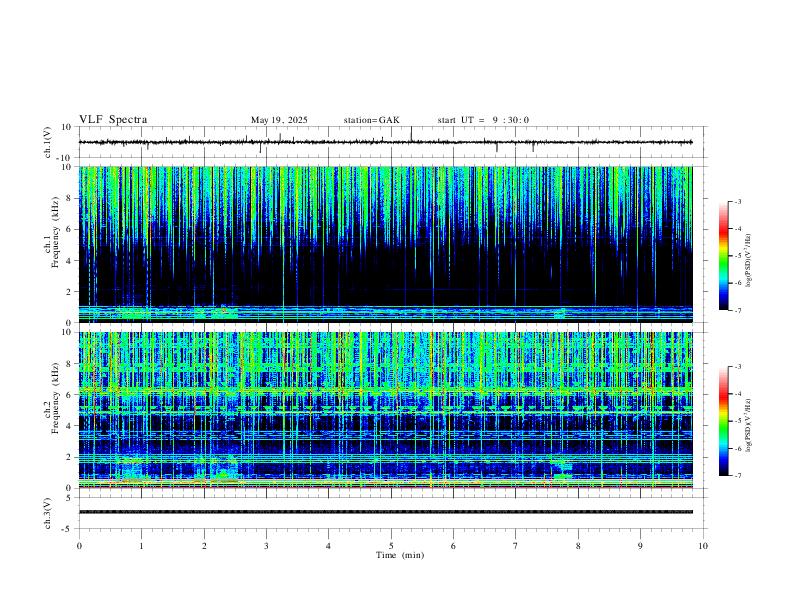Click the ch.1(V) waveform axis label
Screen dimensions: 792x612
pos(48,142)
